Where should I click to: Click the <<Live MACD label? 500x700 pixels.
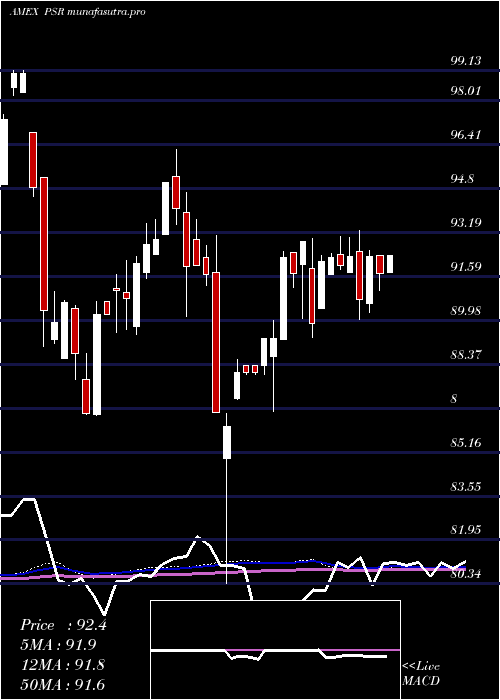tap(421, 674)
